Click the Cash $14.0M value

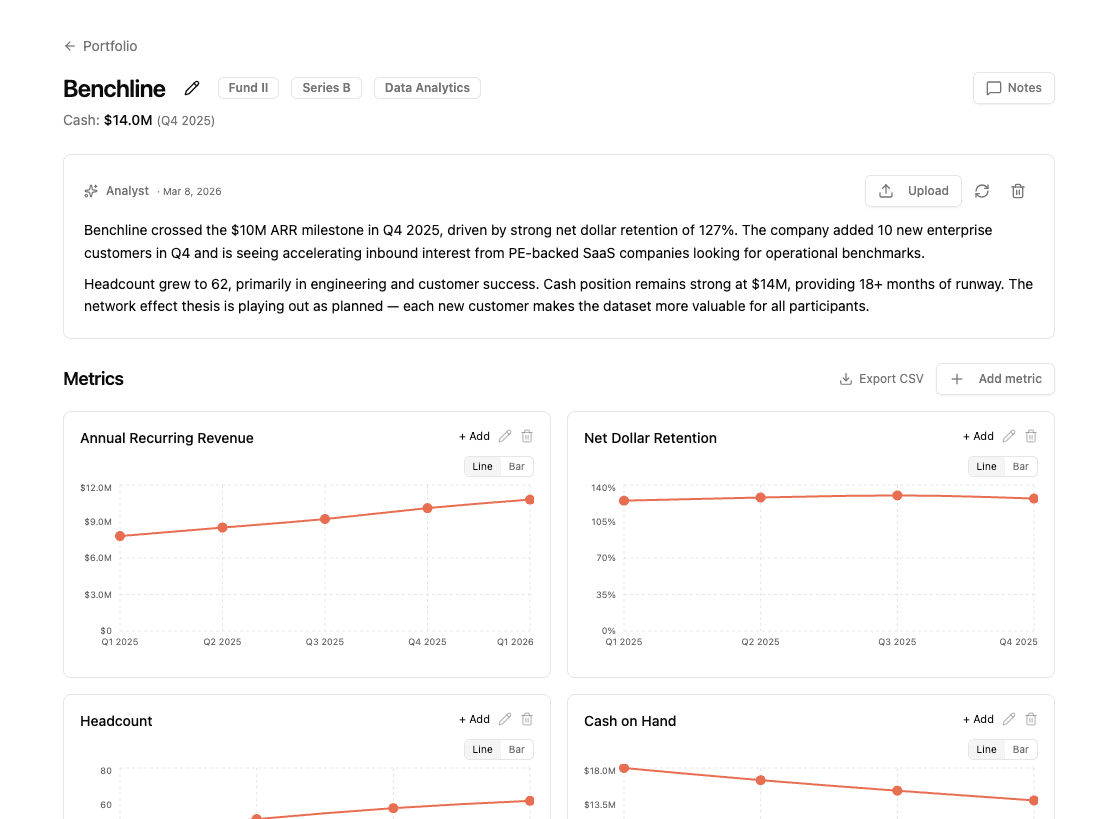[128, 120]
